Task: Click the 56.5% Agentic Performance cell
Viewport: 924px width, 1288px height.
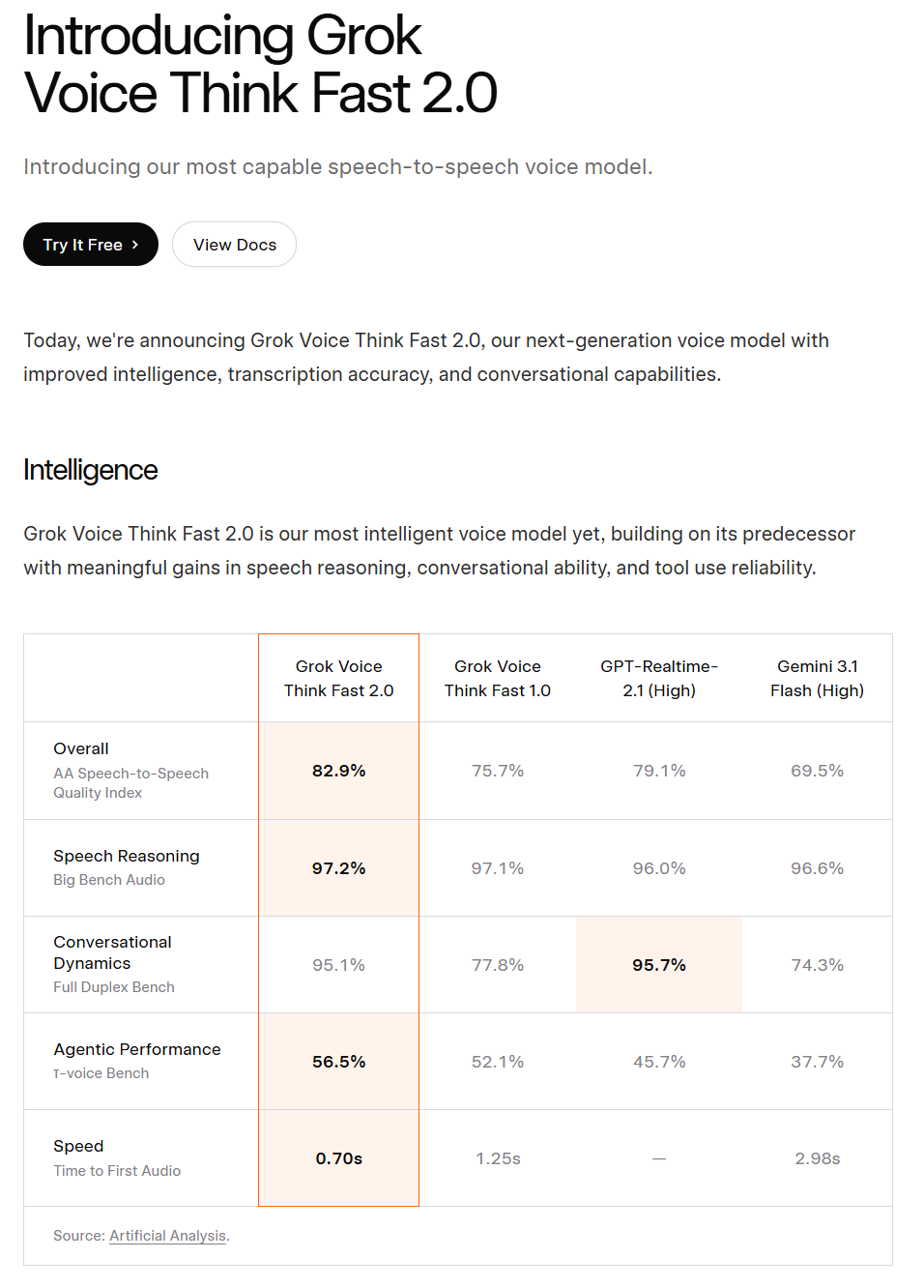Action: pyautogui.click(x=339, y=1062)
